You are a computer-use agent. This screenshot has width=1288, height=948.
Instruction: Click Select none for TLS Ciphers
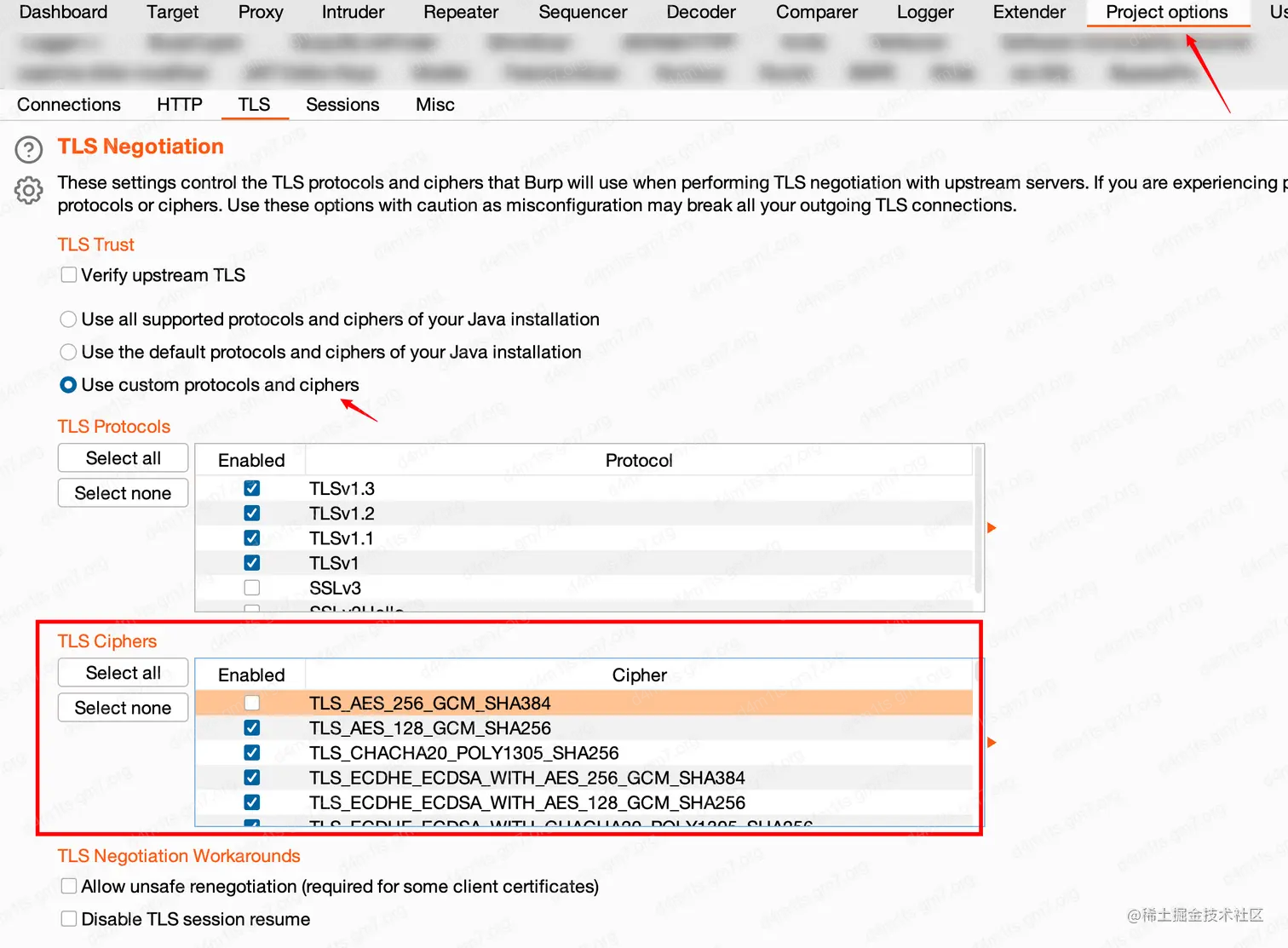[x=123, y=708]
